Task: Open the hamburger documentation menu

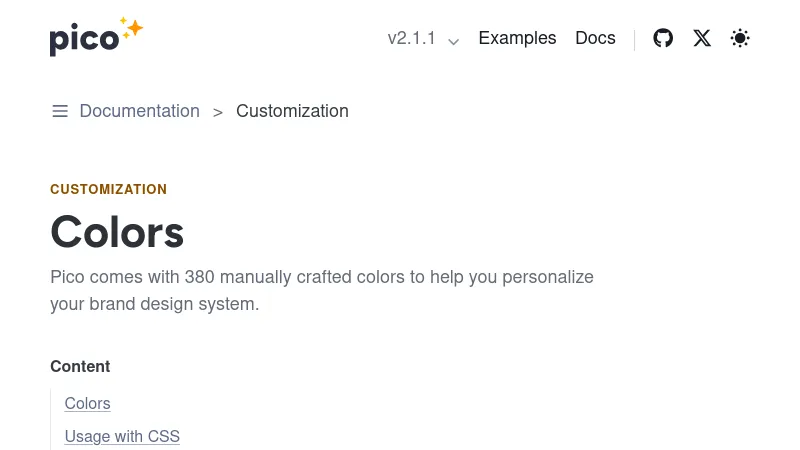Action: pyautogui.click(x=60, y=111)
